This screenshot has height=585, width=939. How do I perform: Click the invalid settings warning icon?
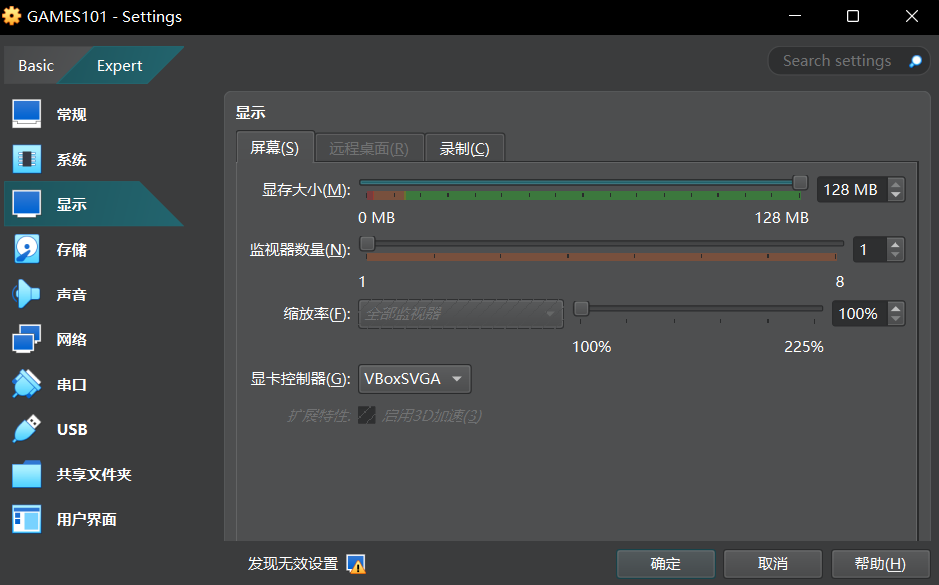[x=356, y=564]
